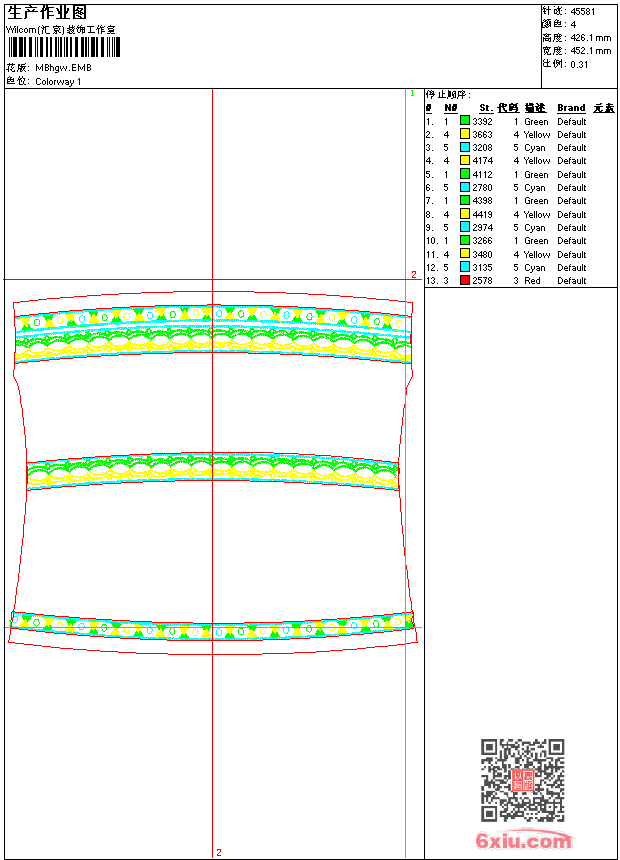Click the Cyan description in row 3

tap(534, 148)
